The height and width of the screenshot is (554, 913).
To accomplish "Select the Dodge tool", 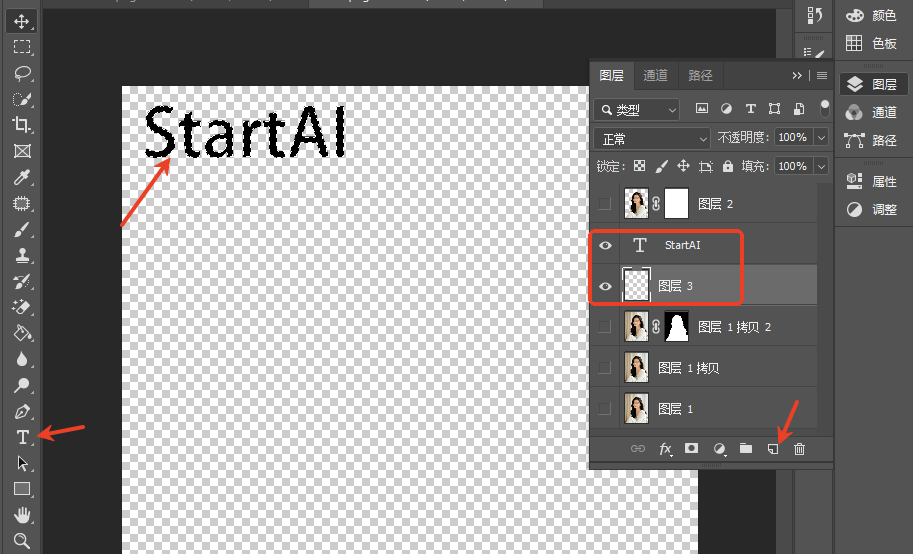I will 22,385.
